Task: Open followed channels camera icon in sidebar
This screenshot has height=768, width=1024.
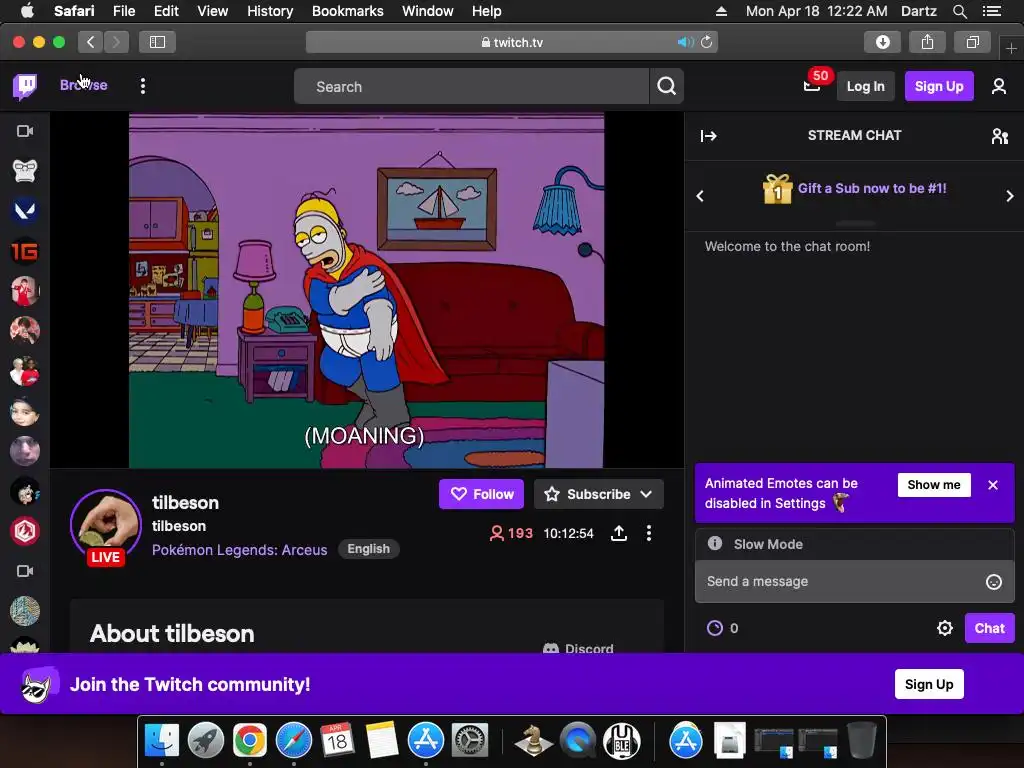Action: 25,131
